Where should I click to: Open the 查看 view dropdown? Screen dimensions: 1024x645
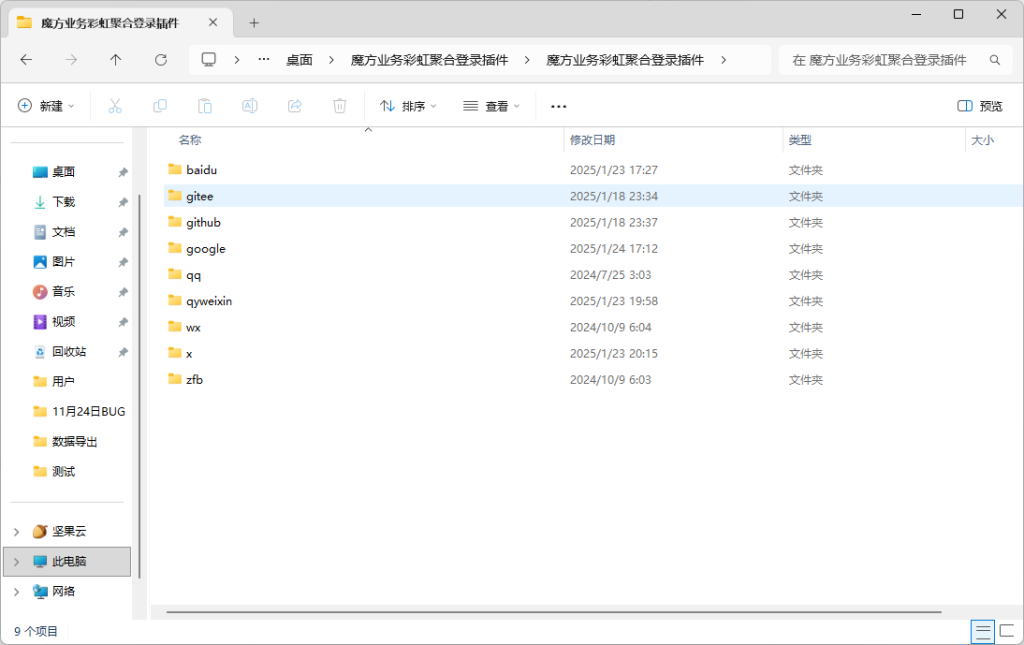coord(491,105)
